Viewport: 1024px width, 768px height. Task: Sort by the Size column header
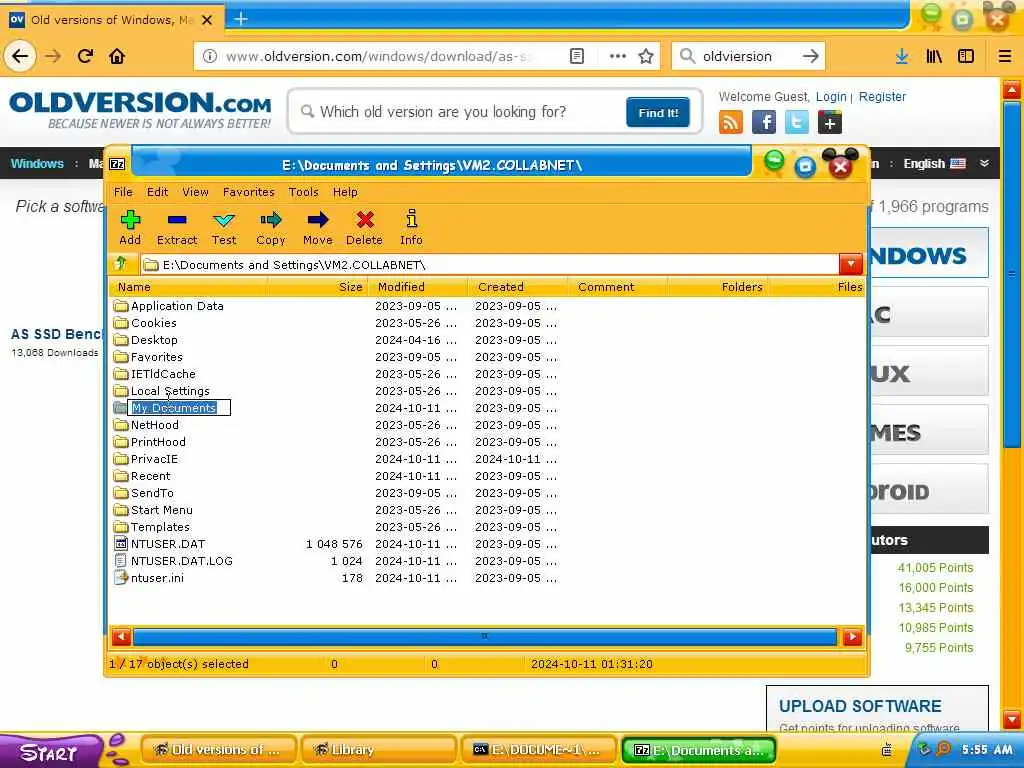click(318, 287)
